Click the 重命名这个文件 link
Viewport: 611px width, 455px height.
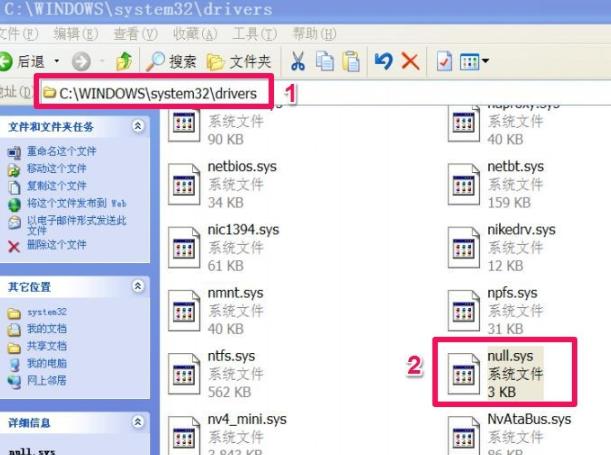point(54,151)
